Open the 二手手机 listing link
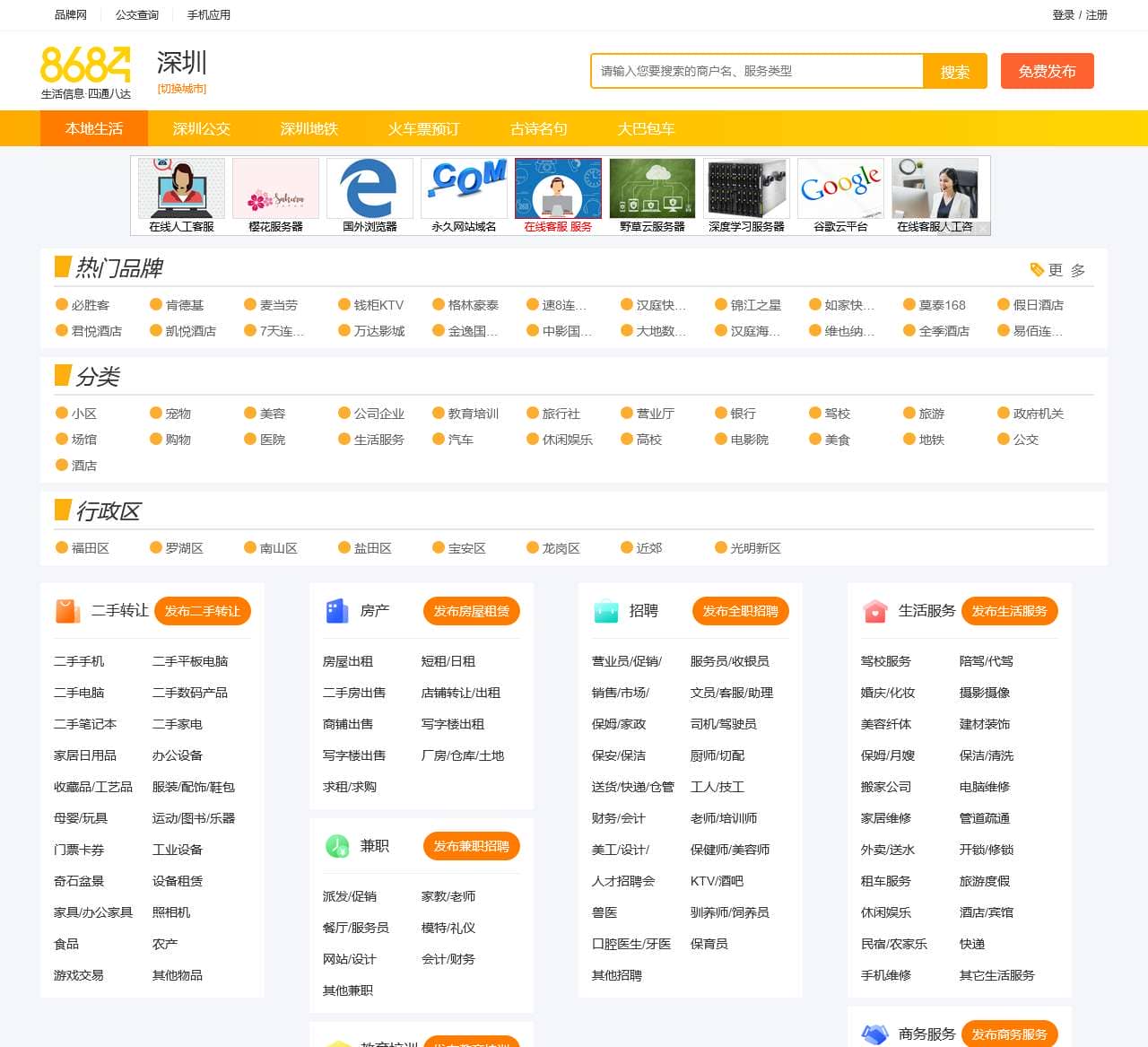 pyautogui.click(x=79, y=661)
